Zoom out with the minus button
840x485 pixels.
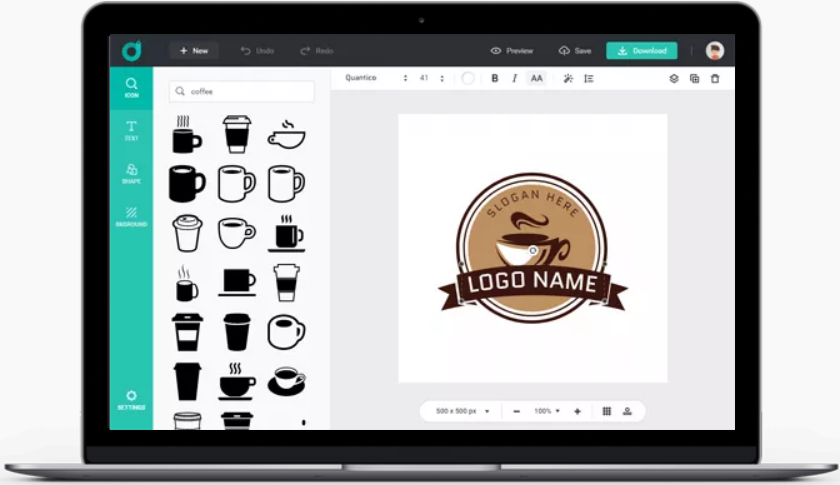516,412
